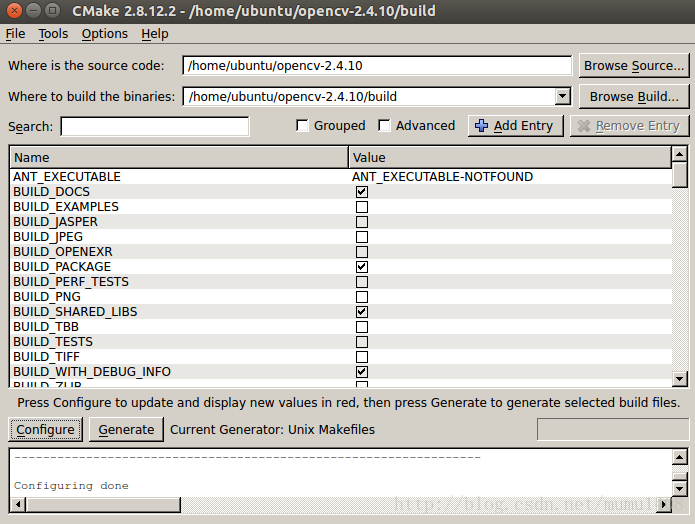This screenshot has width=695, height=524.
Task: Check the BUILD_EXAMPLES checkbox
Action: pos(362,207)
